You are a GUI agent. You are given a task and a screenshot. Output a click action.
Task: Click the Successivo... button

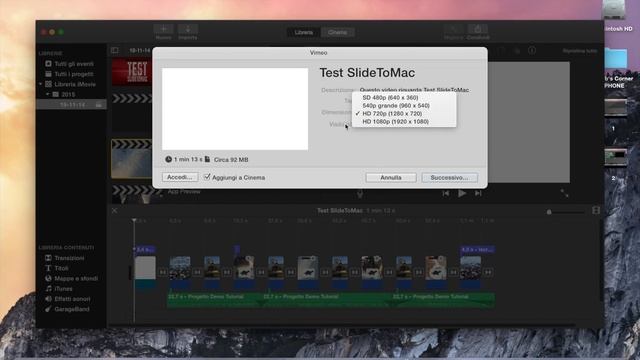[449, 178]
